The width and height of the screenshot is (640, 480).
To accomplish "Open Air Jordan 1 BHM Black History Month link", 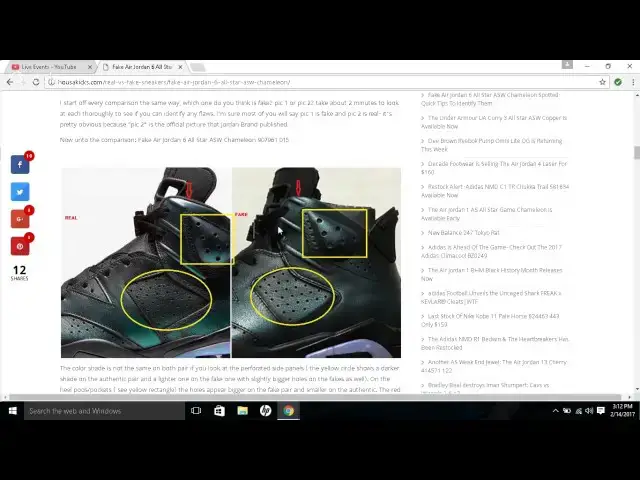I will pyautogui.click(x=491, y=274).
